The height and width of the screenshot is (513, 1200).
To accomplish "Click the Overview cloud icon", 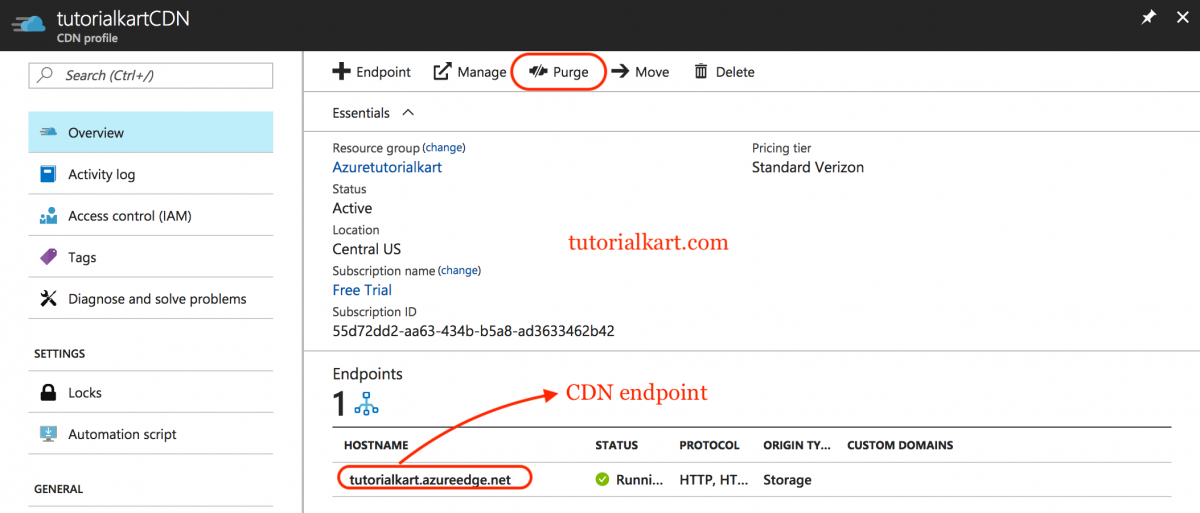I will click(48, 133).
